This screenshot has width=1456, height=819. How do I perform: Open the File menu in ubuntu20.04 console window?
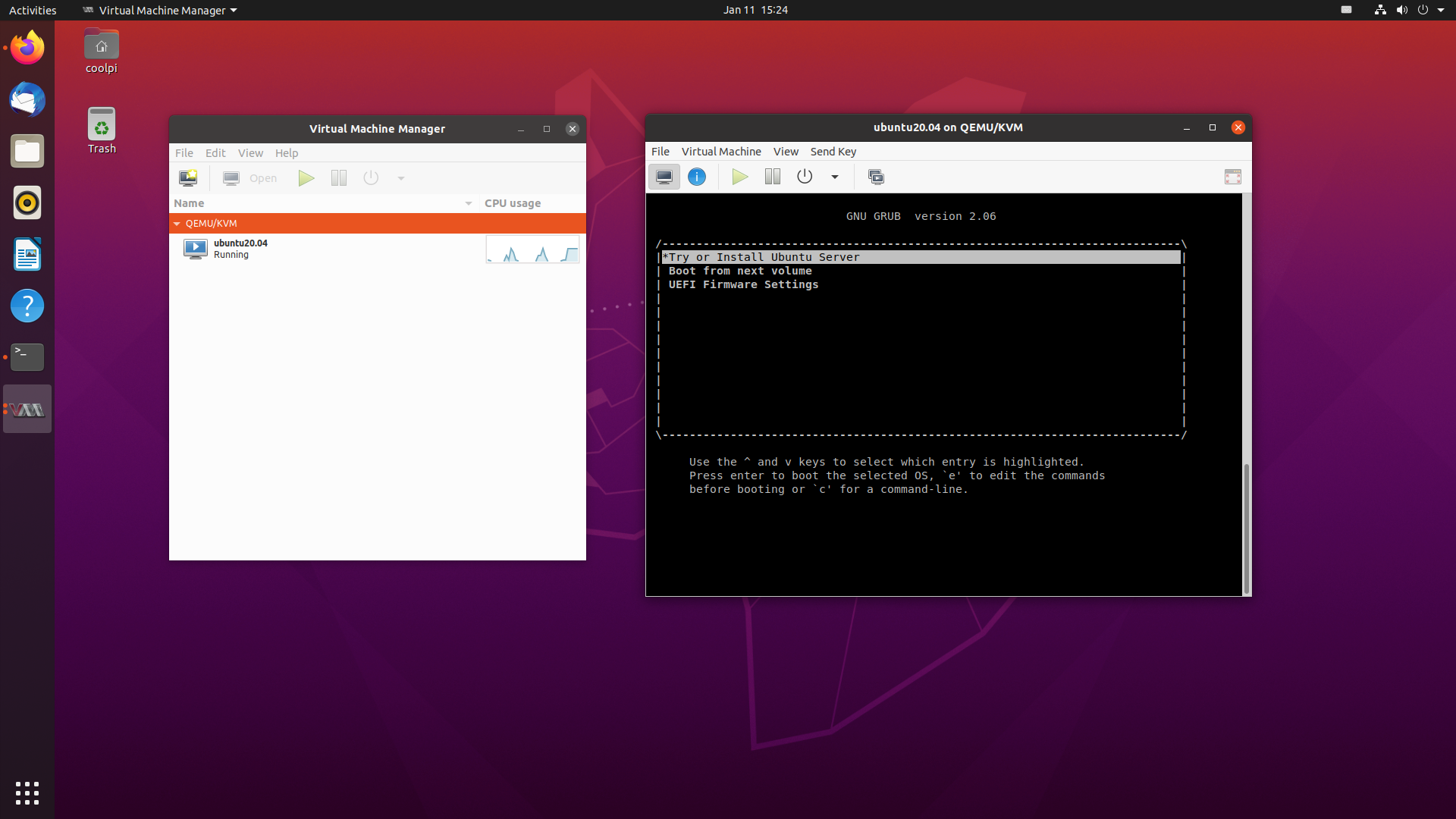(x=661, y=152)
